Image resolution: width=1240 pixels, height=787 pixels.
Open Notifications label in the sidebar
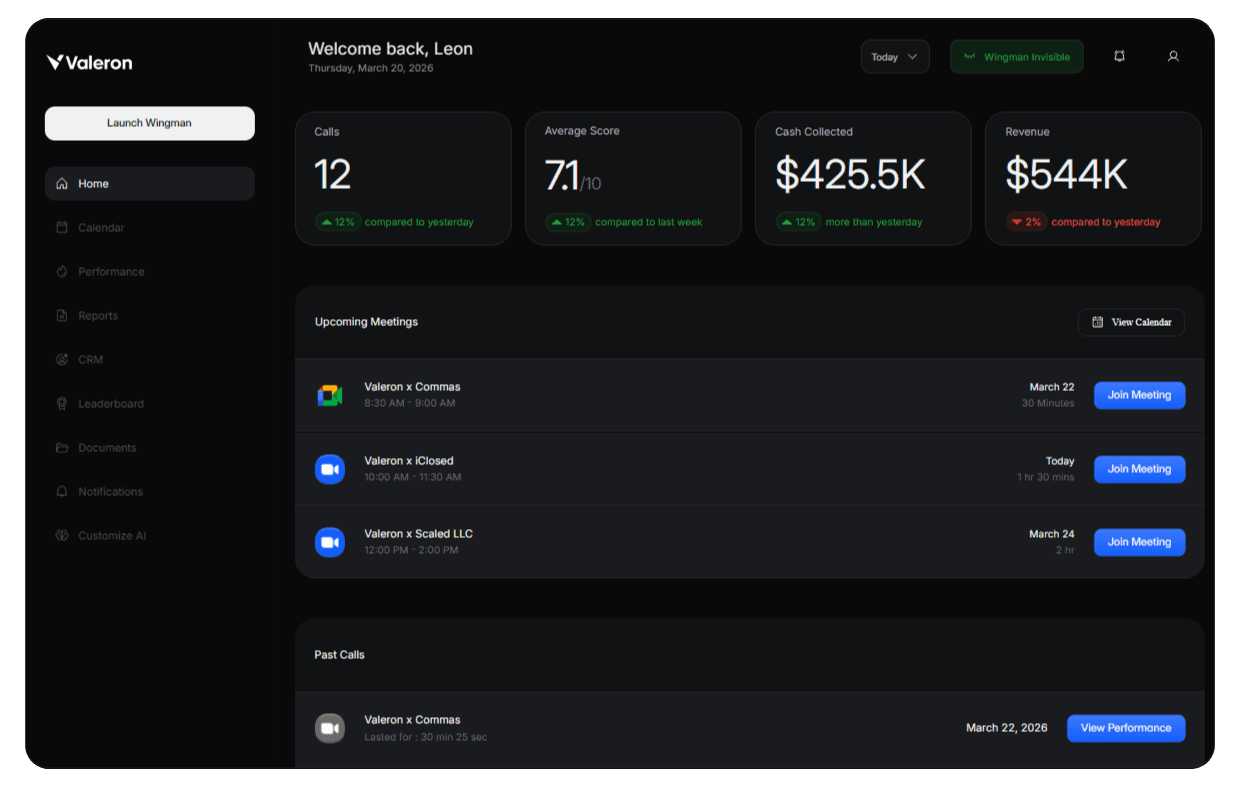pos(111,492)
